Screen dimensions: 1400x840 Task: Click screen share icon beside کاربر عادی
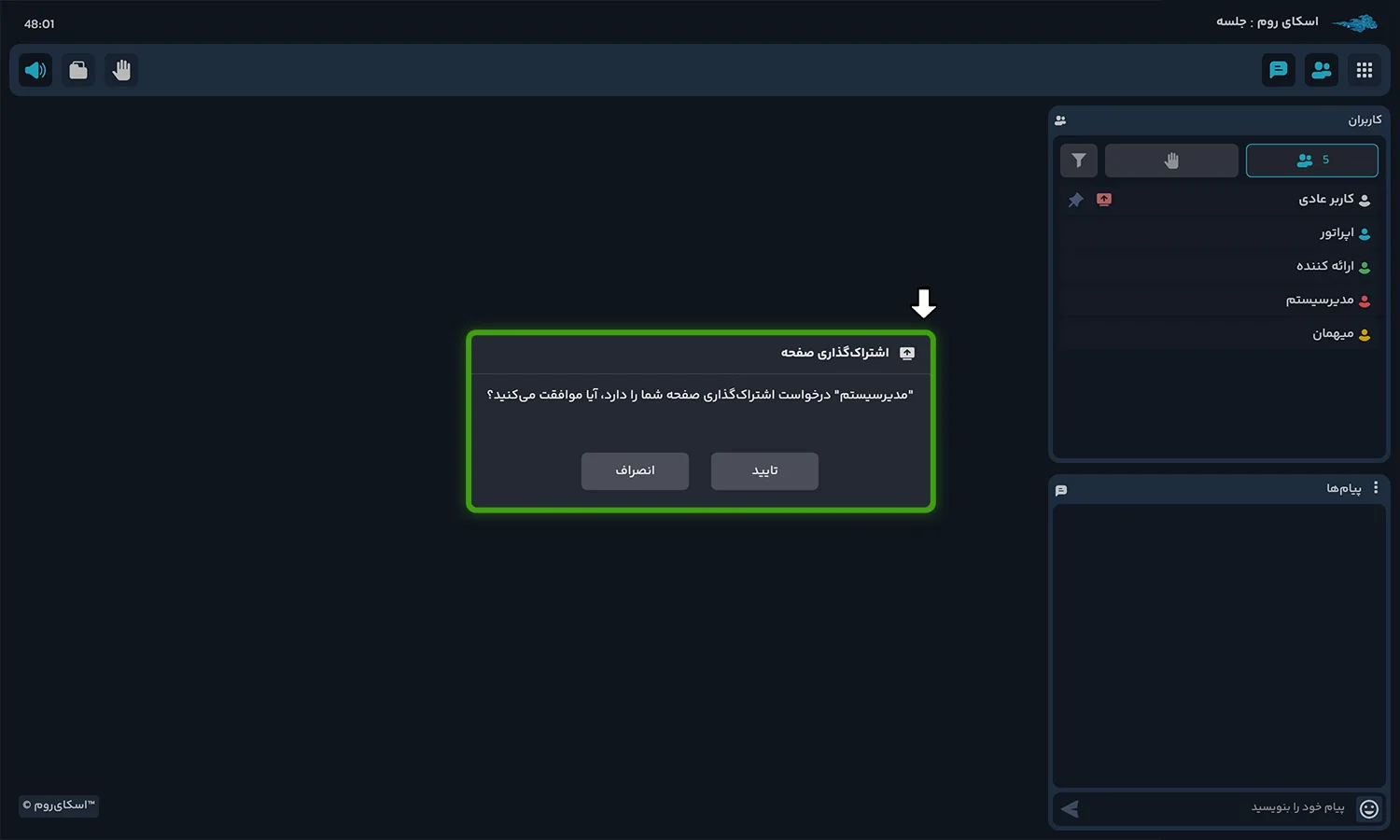[x=1104, y=200]
